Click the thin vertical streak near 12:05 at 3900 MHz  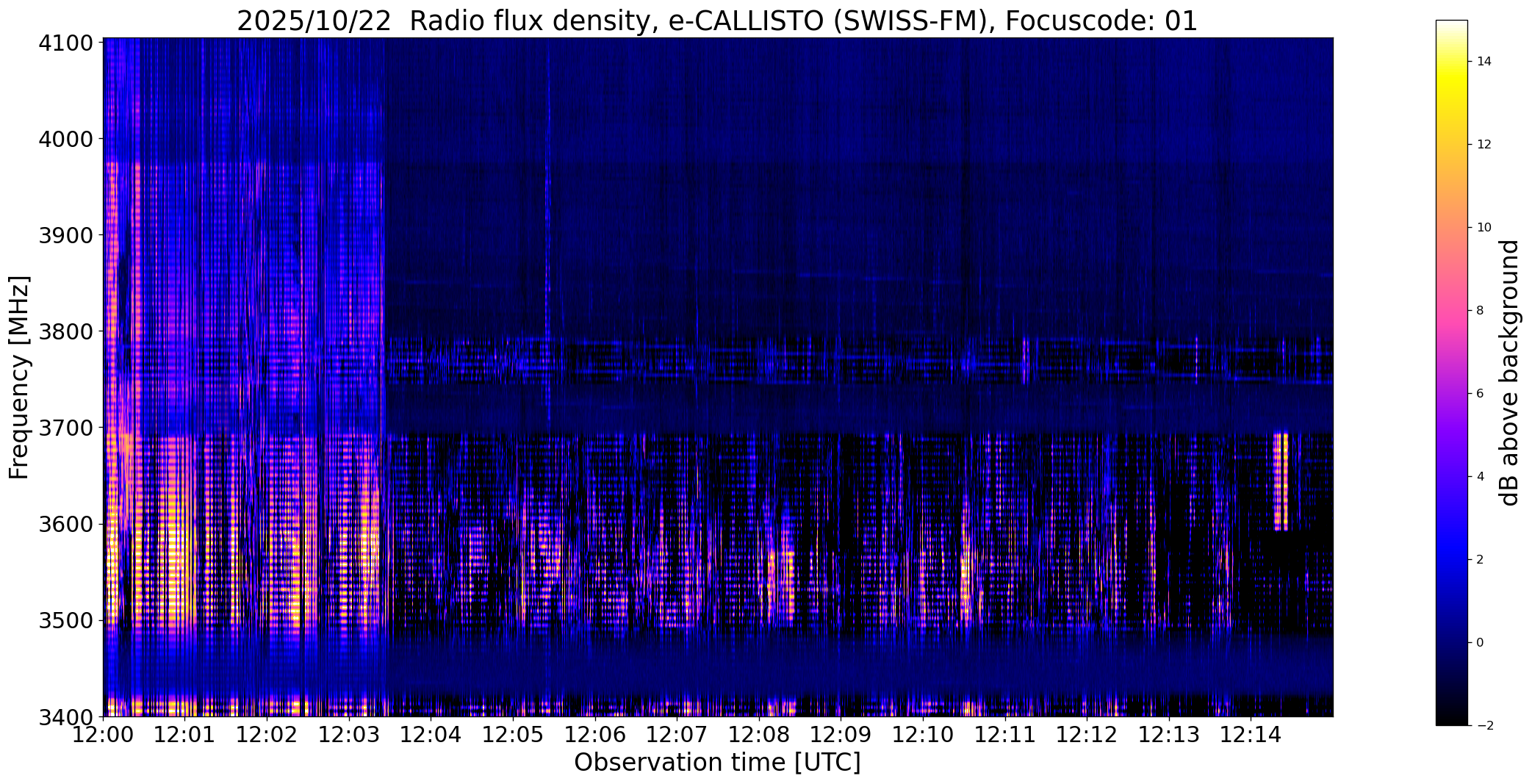547,235
